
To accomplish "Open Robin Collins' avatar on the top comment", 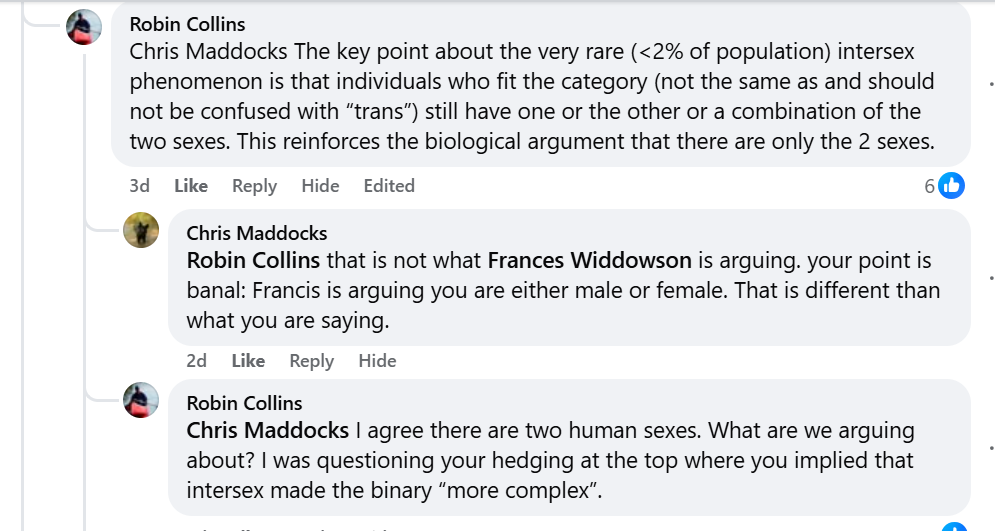I will click(84, 27).
